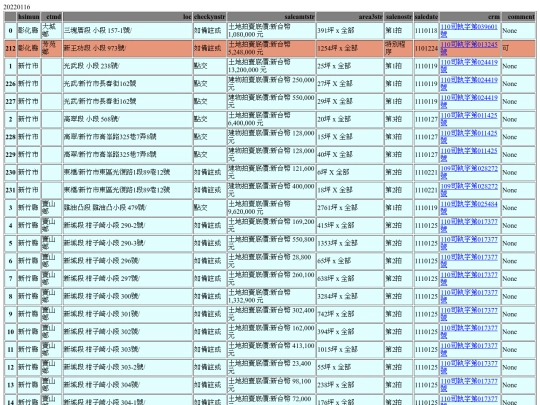Click the area3str column header
The image size is (540, 405).
350,17
